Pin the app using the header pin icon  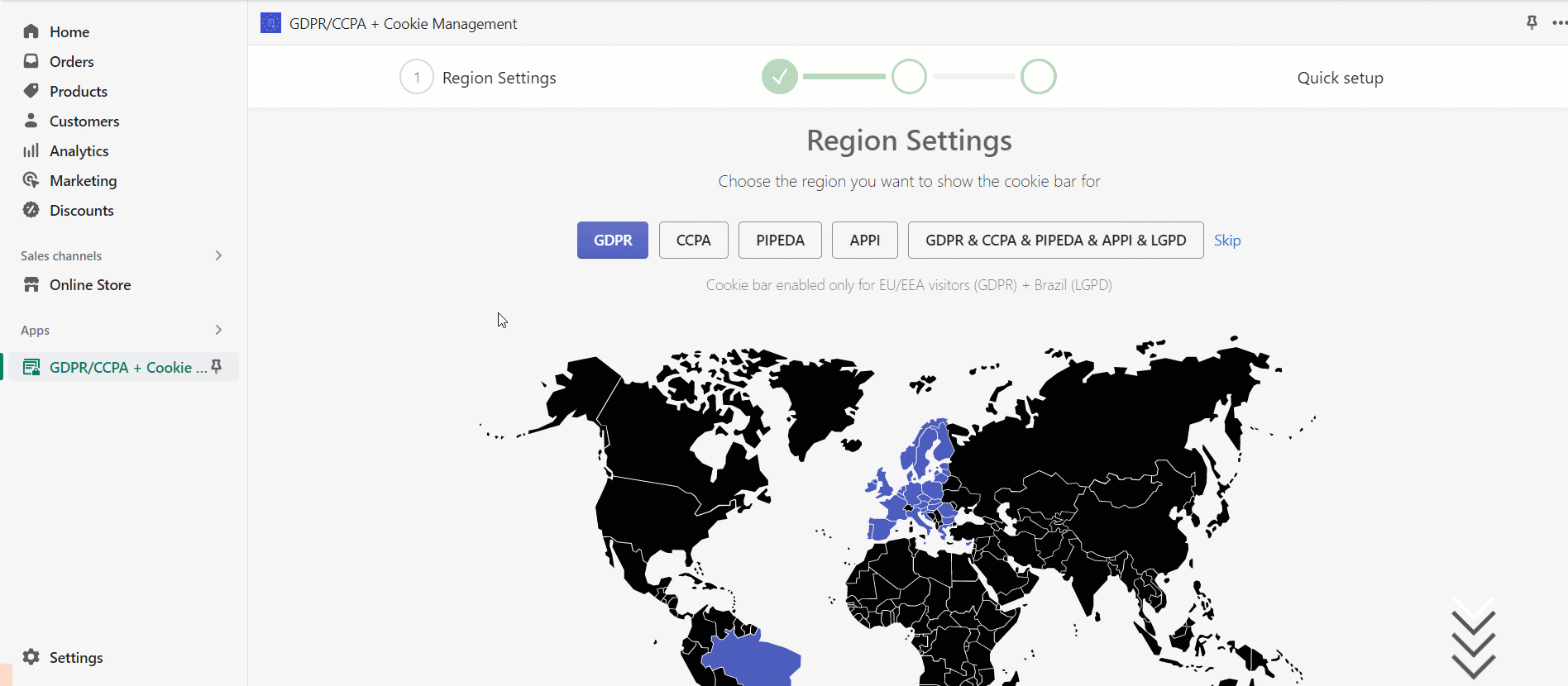1532,22
